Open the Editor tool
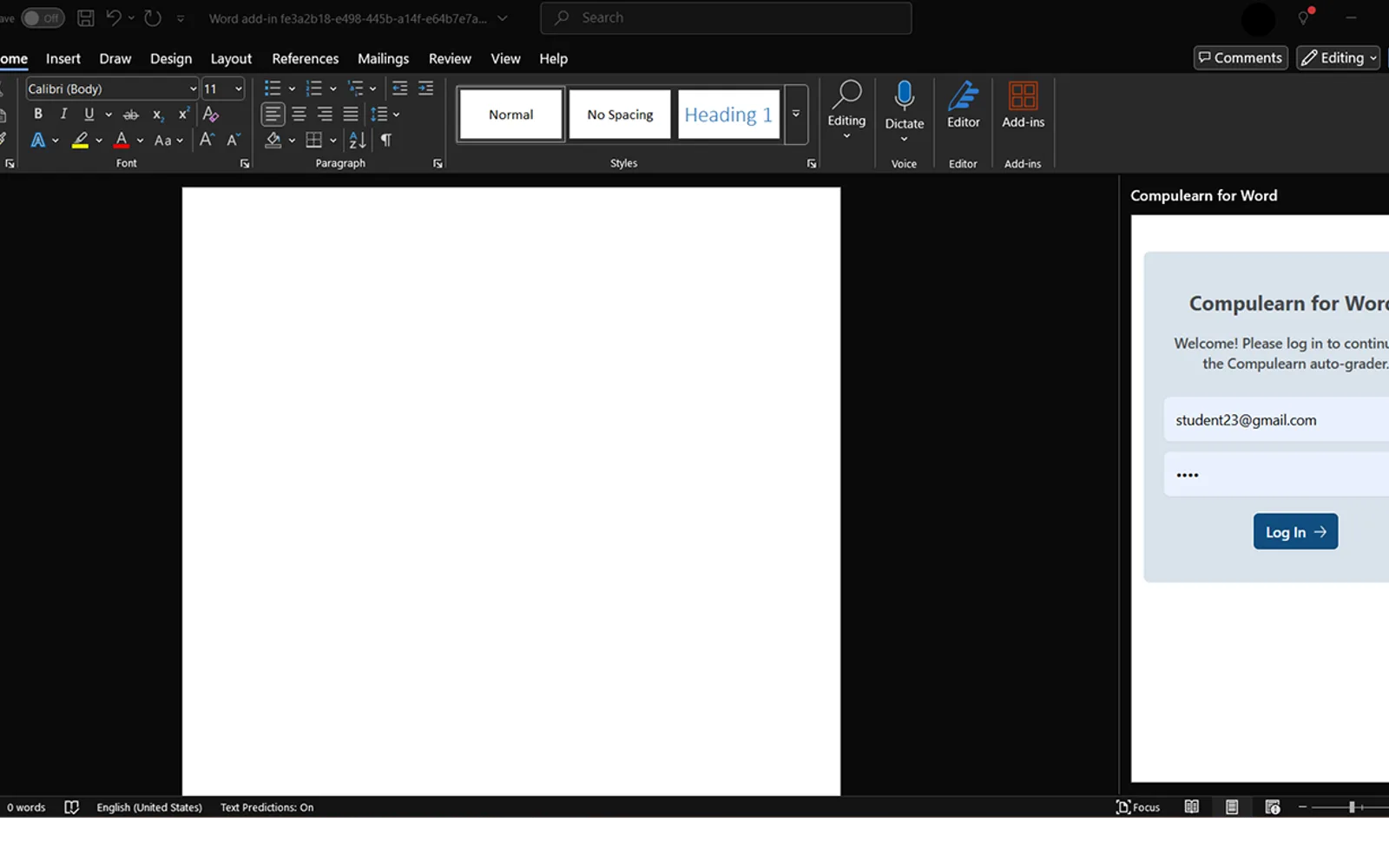Screen dimensions: 1389x868 (x=963, y=104)
